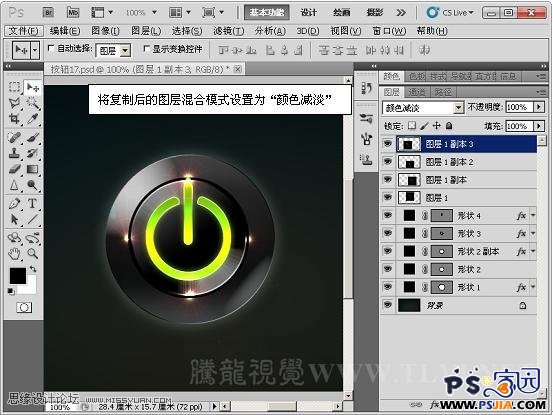This screenshot has height=415, width=553.
Task: Select the Lasso tool
Action: [x=14, y=103]
